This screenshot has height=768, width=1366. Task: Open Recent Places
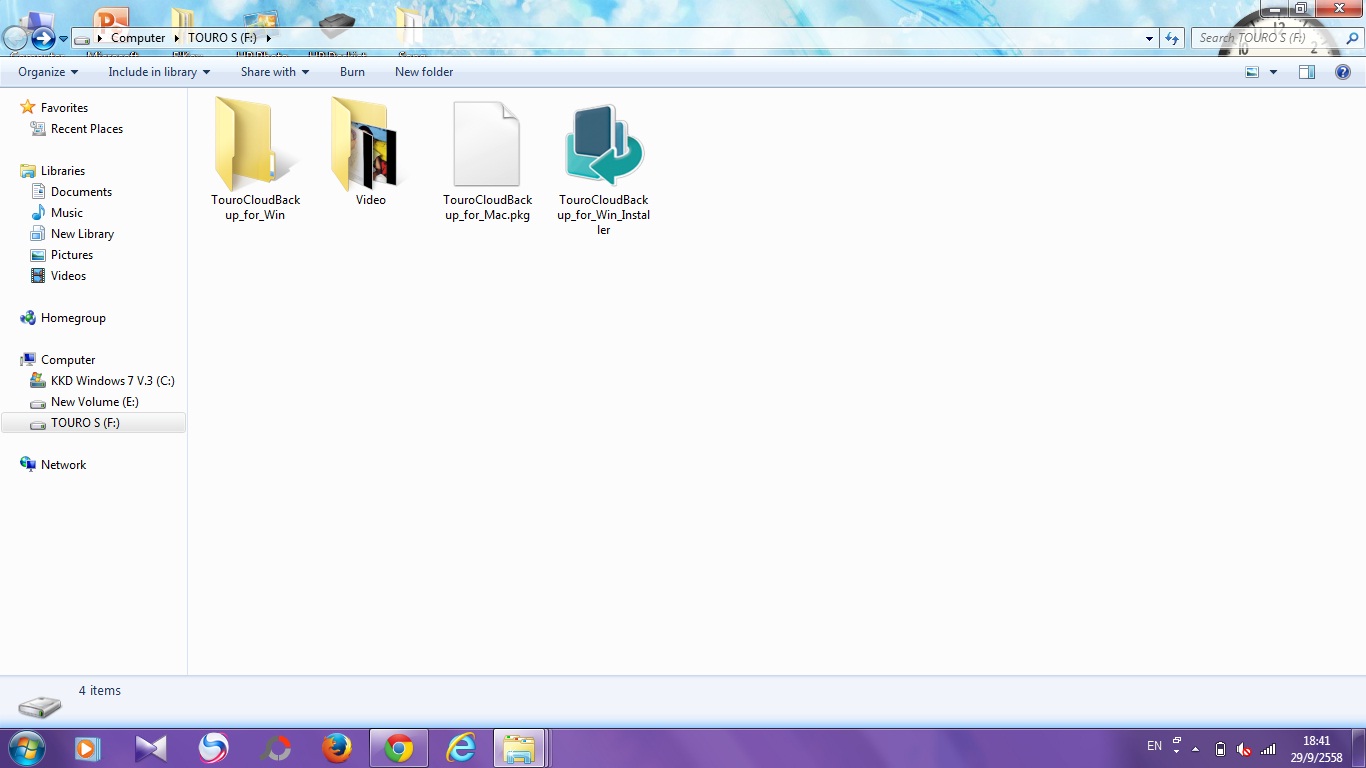pos(87,129)
